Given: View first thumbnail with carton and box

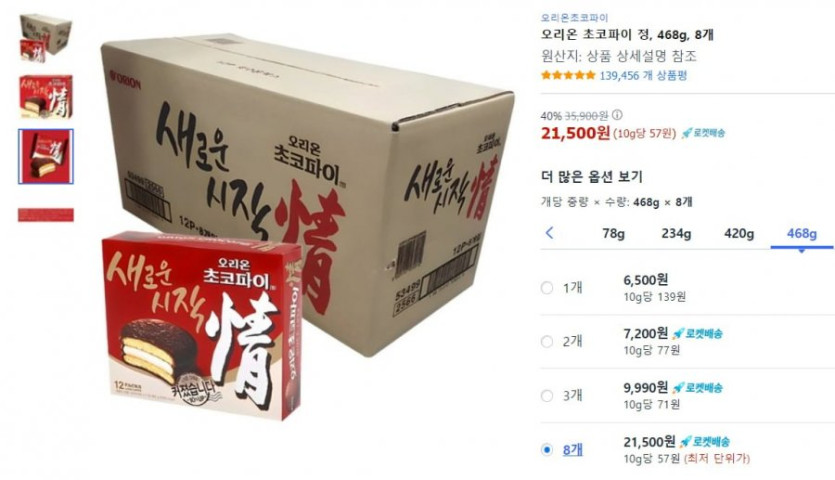Looking at the screenshot, I should (46, 38).
